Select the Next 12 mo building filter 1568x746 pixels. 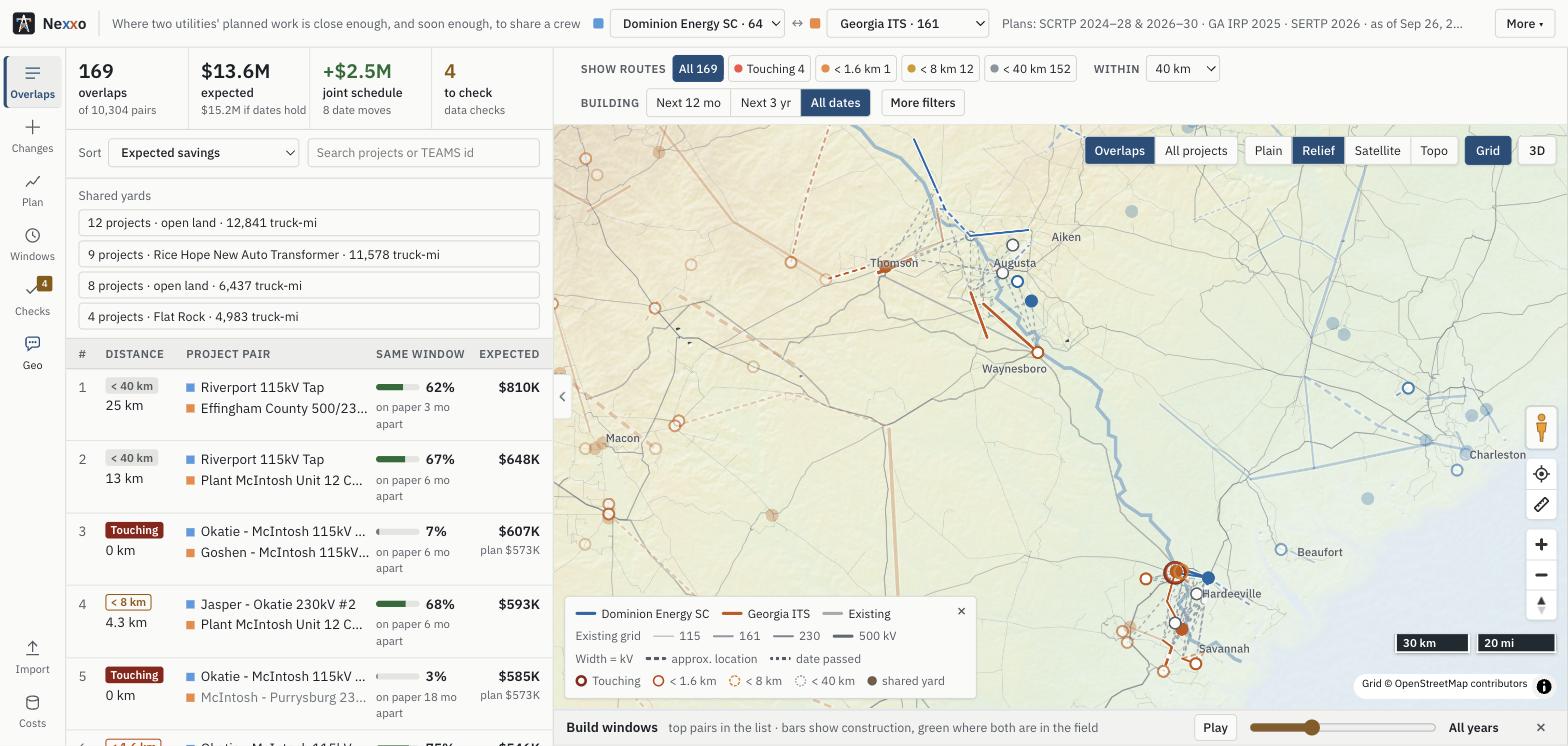click(x=688, y=103)
